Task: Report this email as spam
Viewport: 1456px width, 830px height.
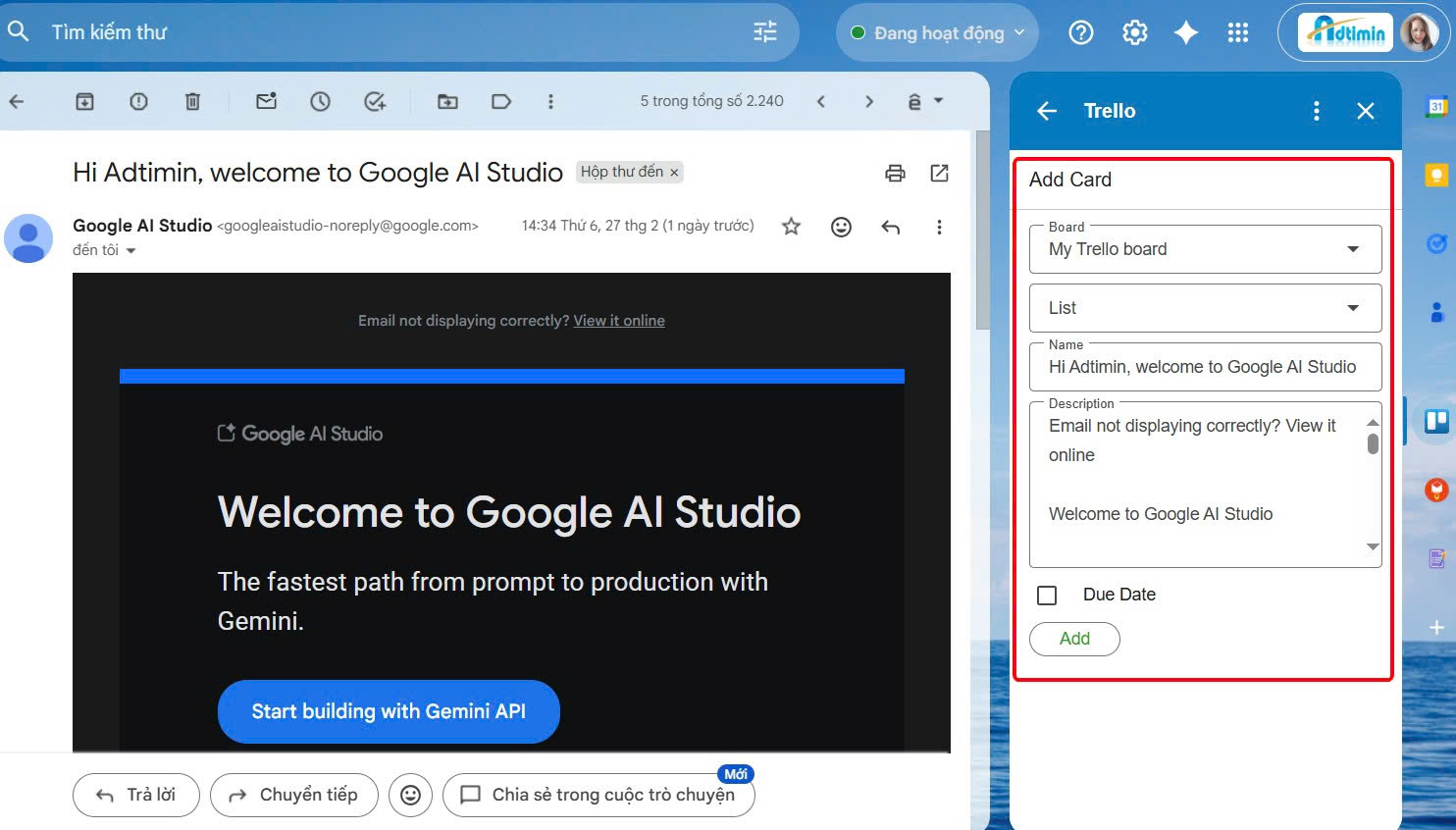Action: 138,101
